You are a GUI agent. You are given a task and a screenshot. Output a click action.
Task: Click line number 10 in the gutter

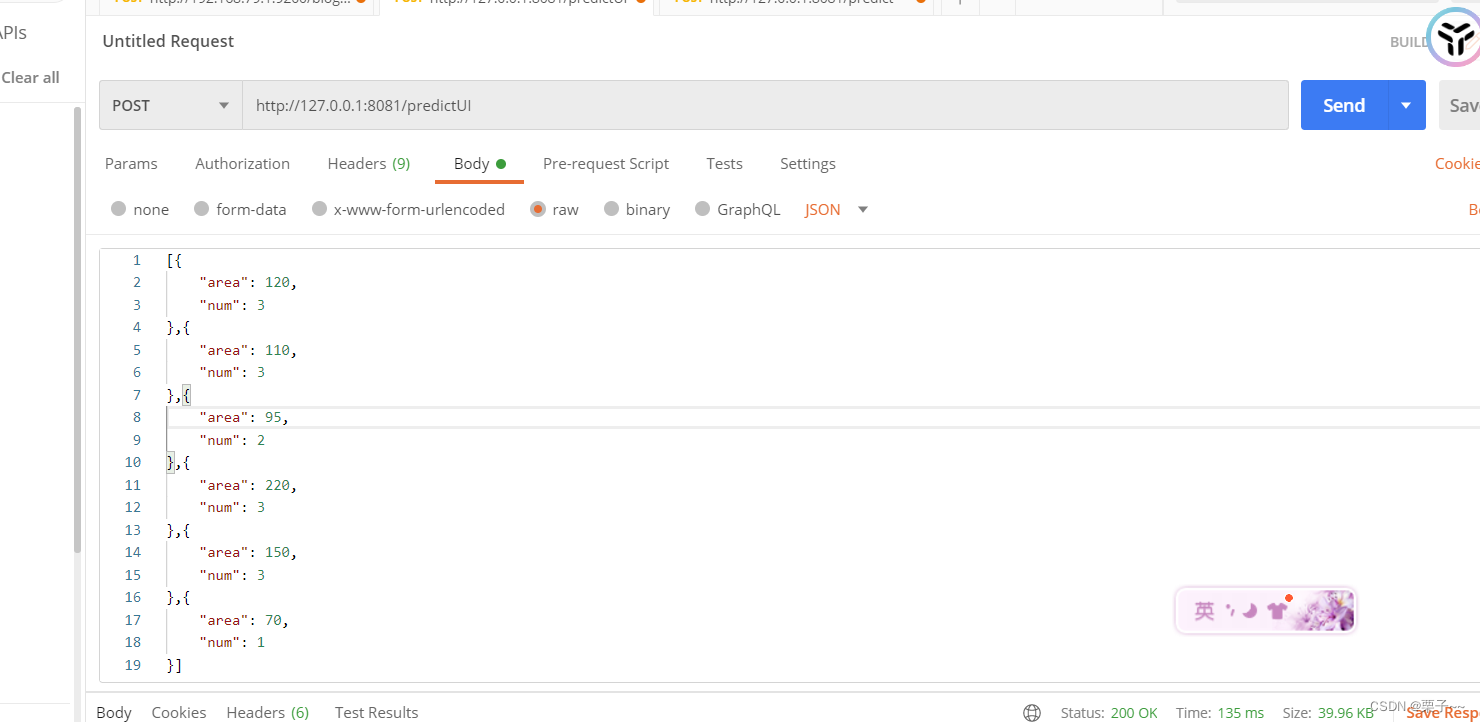(x=133, y=462)
